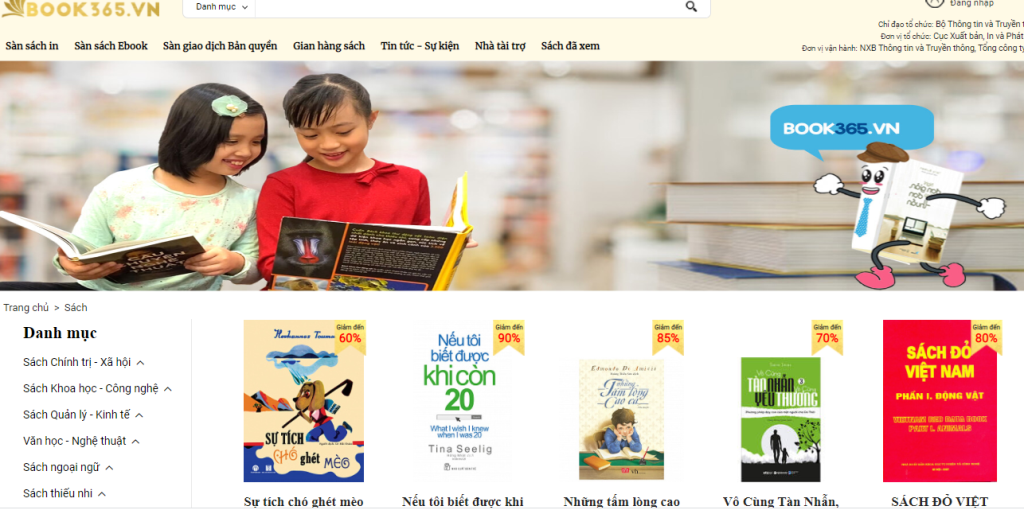Open the Danh mục dropdown in search bar
1024x510 pixels.
click(221, 7)
